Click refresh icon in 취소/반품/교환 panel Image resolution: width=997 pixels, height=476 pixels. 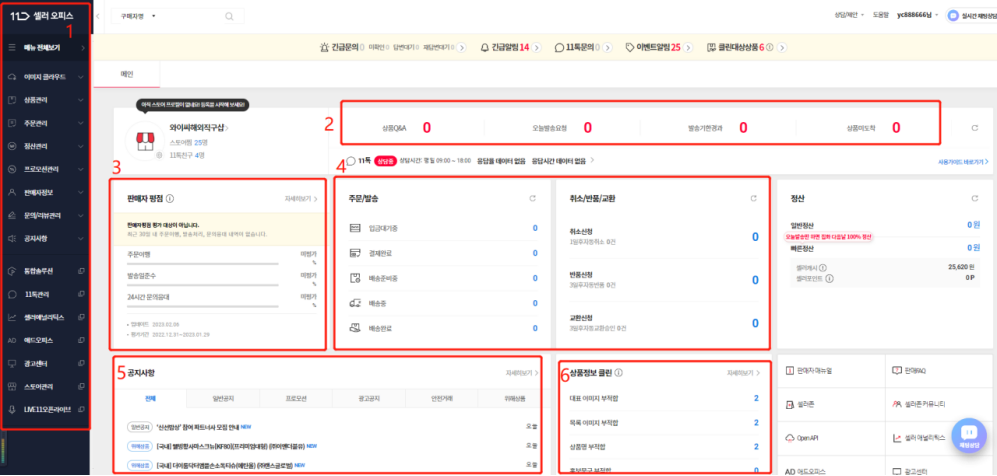coord(753,198)
